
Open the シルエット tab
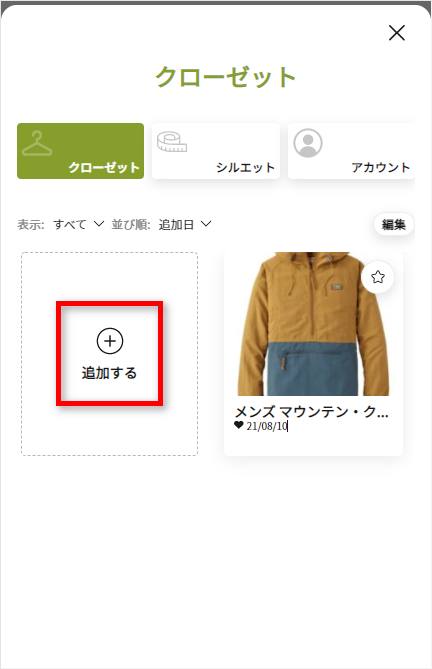216,151
